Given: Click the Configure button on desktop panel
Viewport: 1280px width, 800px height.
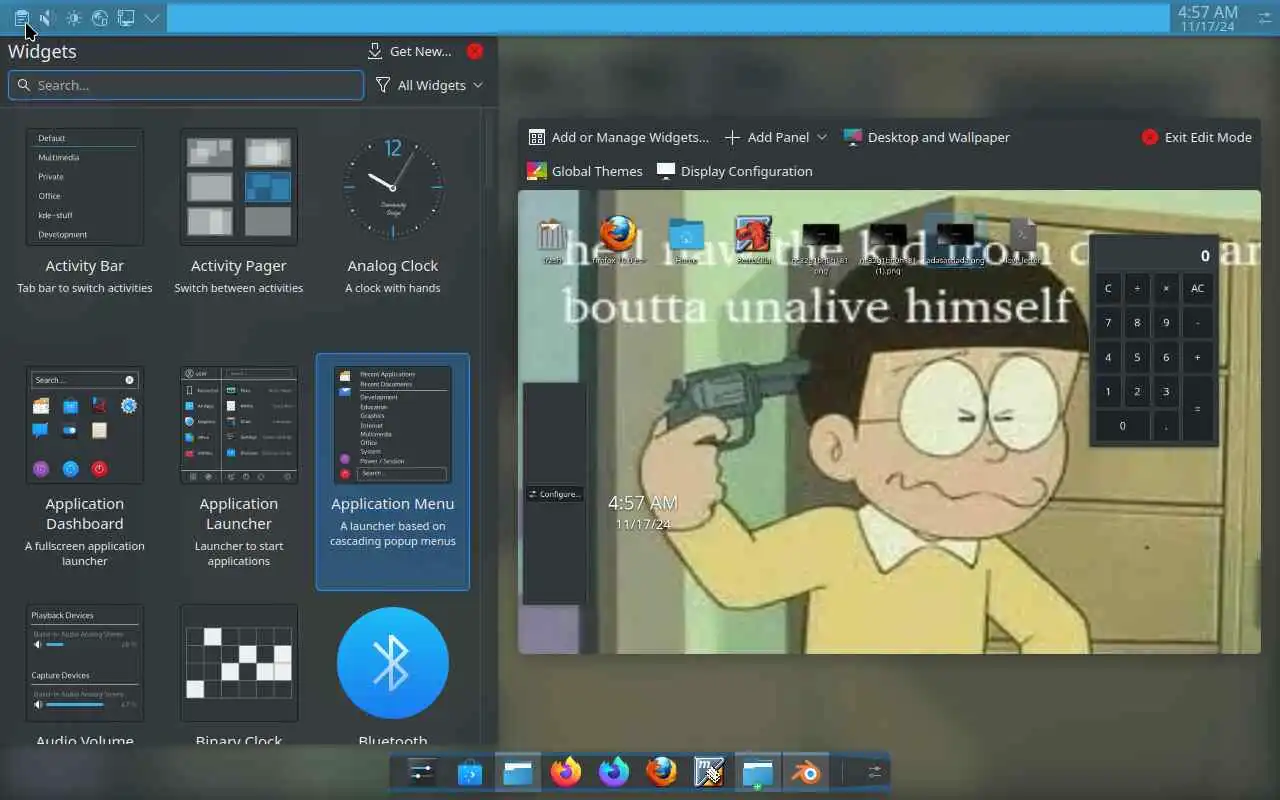Looking at the screenshot, I should tap(554, 494).
